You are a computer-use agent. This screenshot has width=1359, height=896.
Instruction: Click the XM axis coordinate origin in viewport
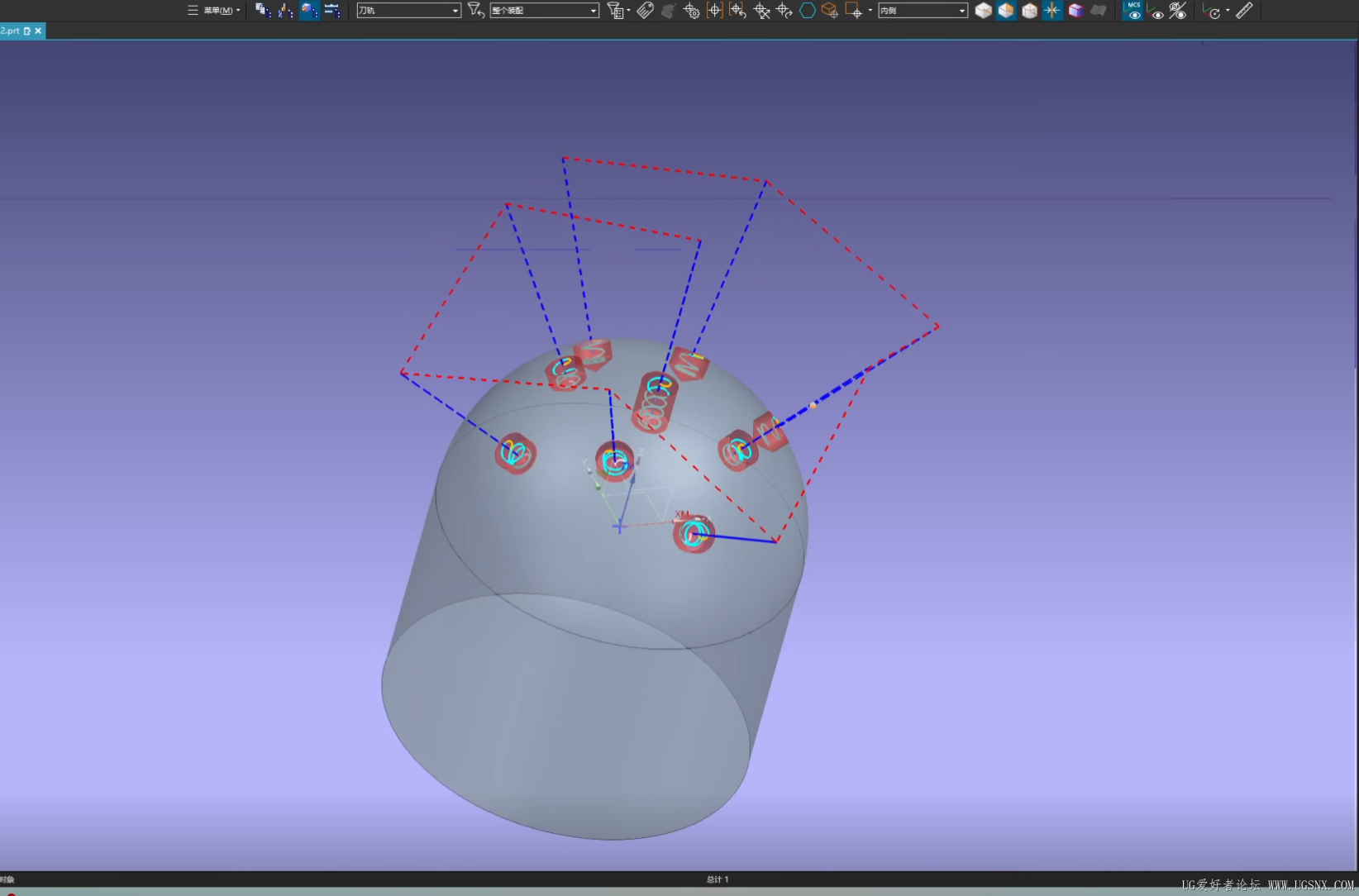(619, 527)
